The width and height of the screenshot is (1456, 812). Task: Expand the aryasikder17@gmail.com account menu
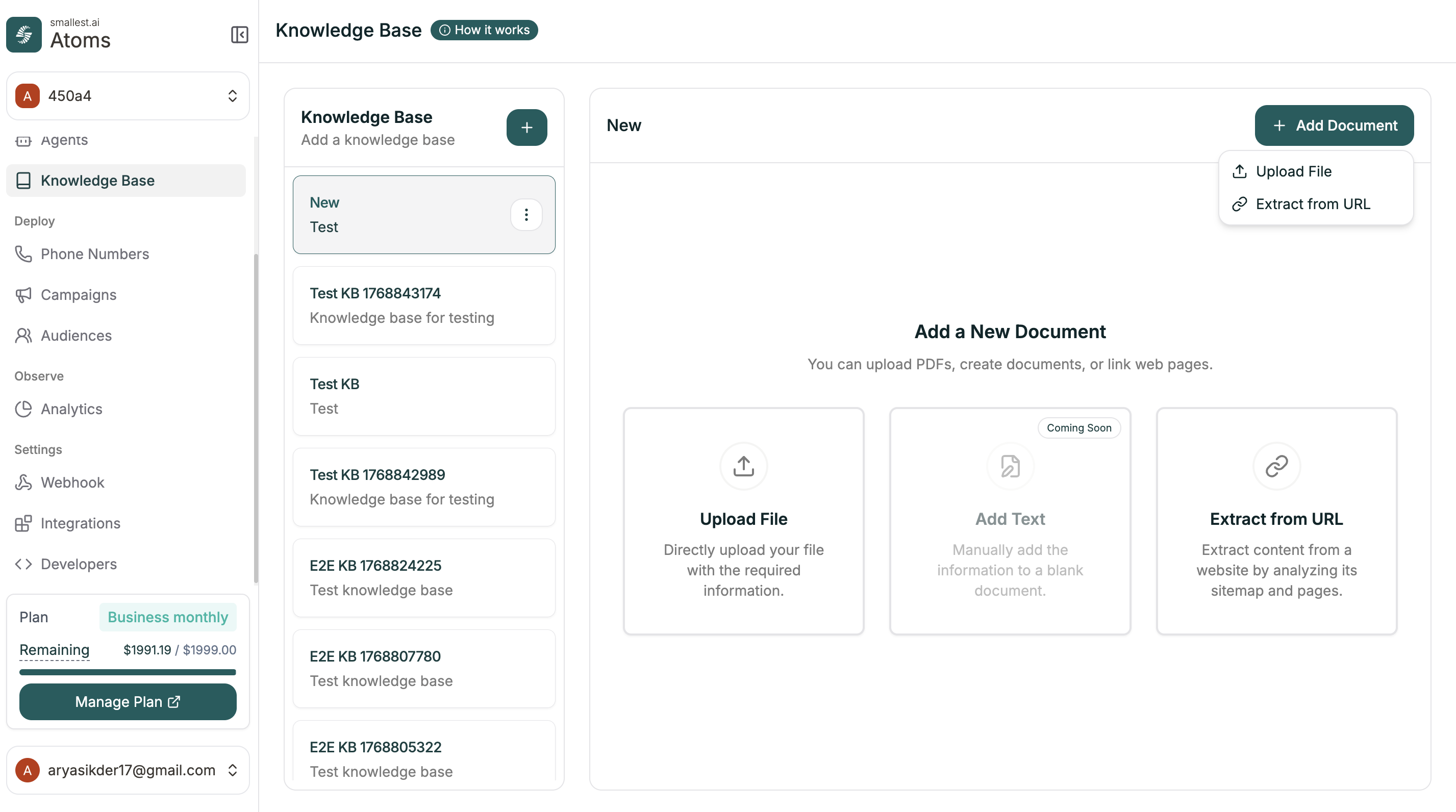coord(128,770)
